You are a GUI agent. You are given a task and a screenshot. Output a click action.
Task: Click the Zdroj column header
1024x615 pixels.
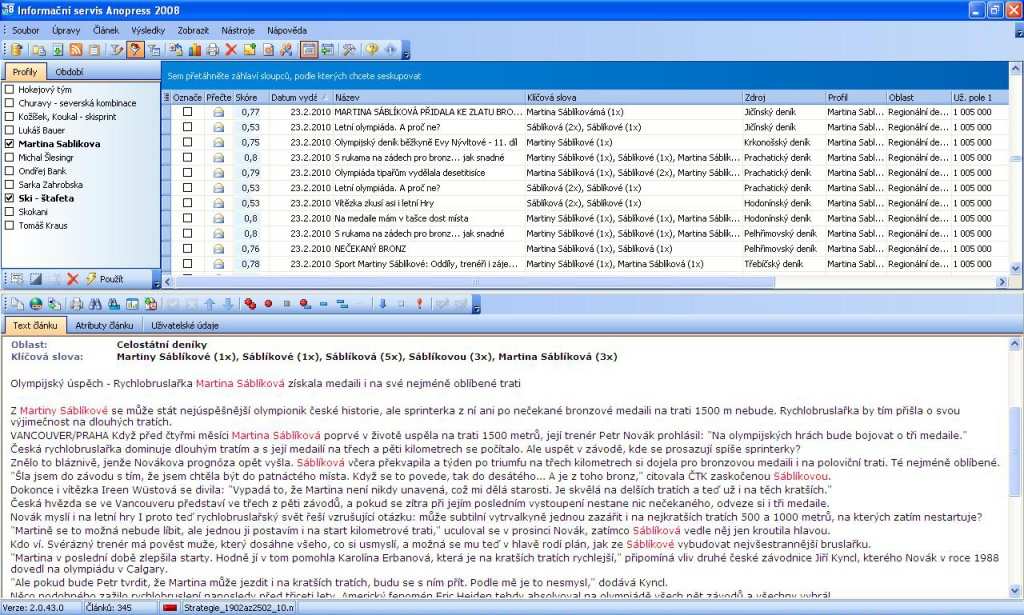click(x=784, y=97)
